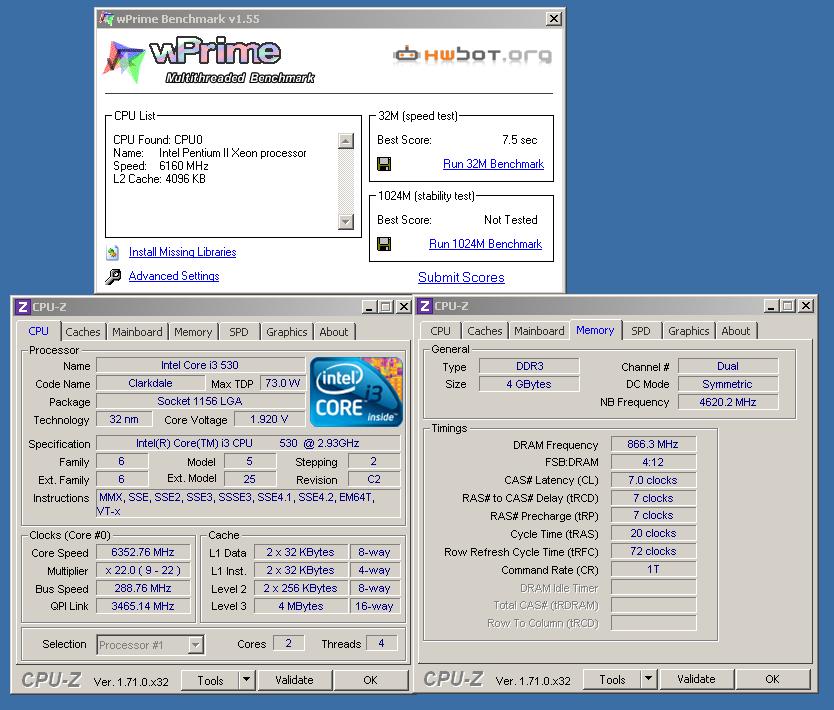Image resolution: width=834 pixels, height=710 pixels.
Task: Select CPU tab in left CPU-Z window
Action: click(x=38, y=331)
